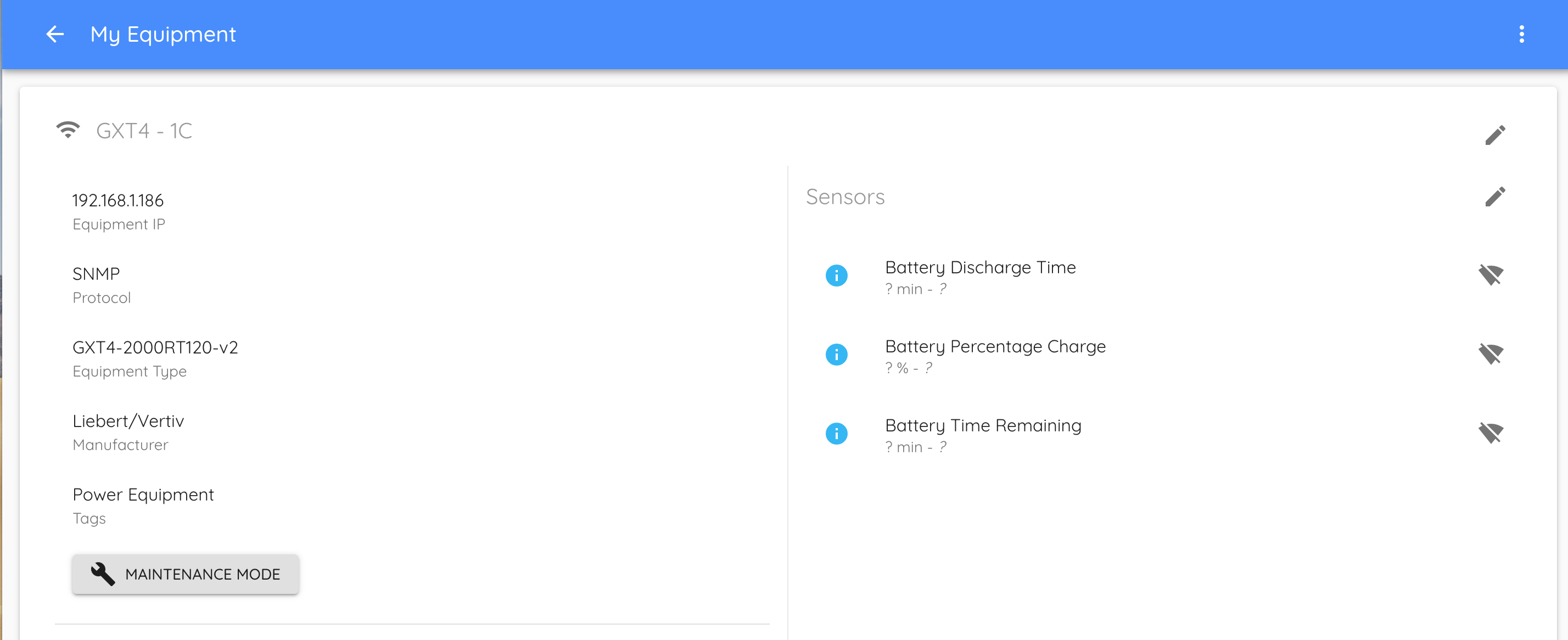Click the My Equipment page title

(163, 34)
